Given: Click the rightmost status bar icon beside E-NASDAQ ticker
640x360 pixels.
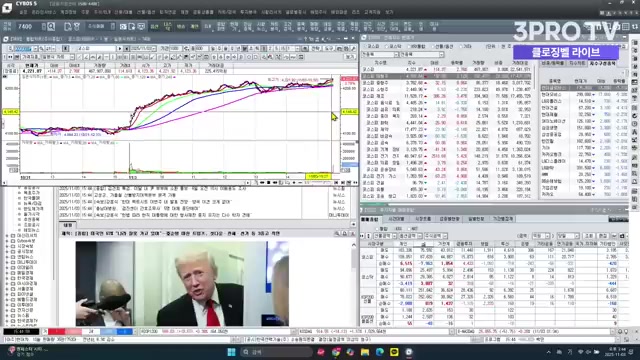Looking at the screenshot, I should coord(627,331).
